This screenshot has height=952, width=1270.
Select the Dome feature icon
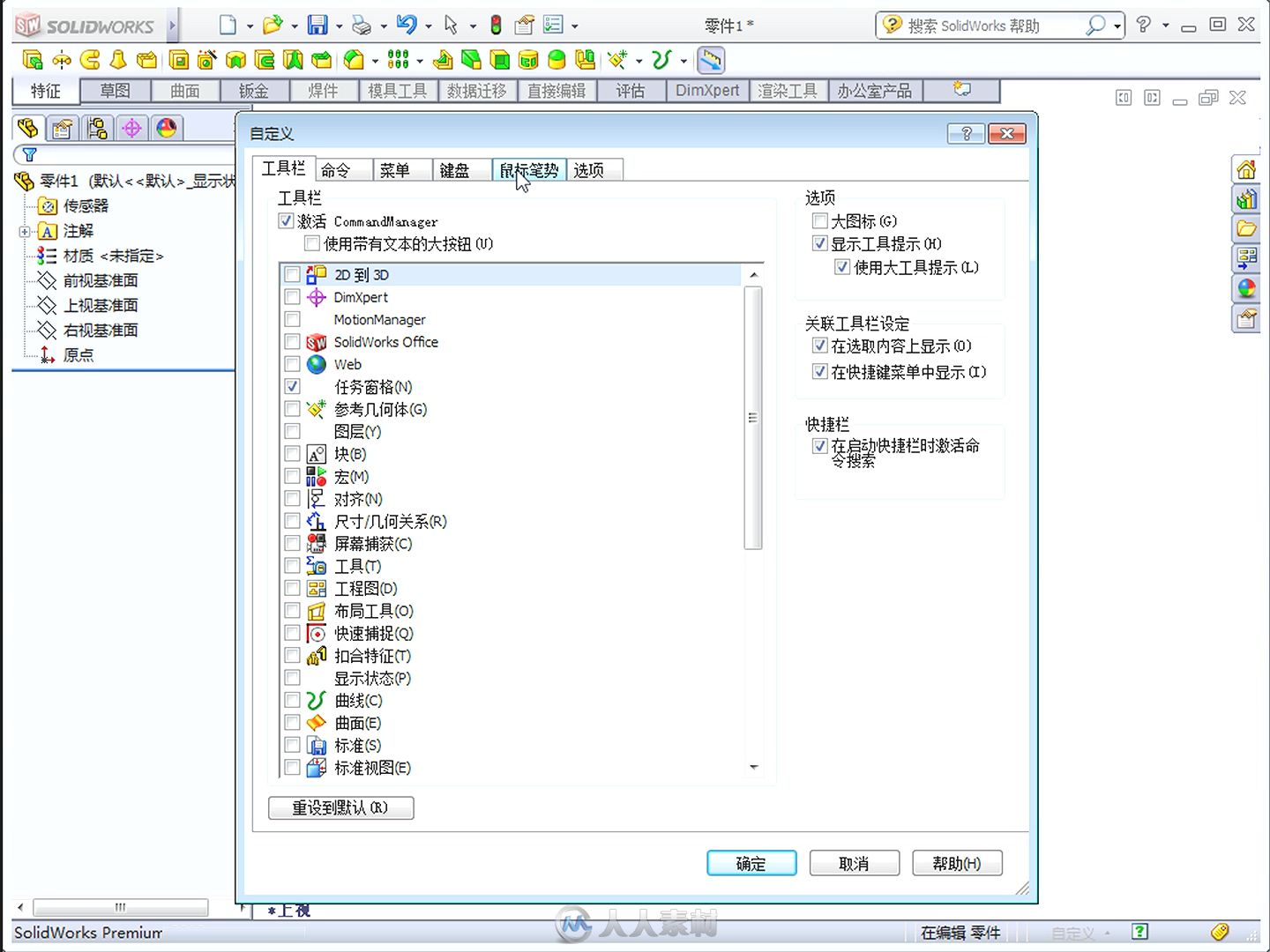click(x=557, y=60)
